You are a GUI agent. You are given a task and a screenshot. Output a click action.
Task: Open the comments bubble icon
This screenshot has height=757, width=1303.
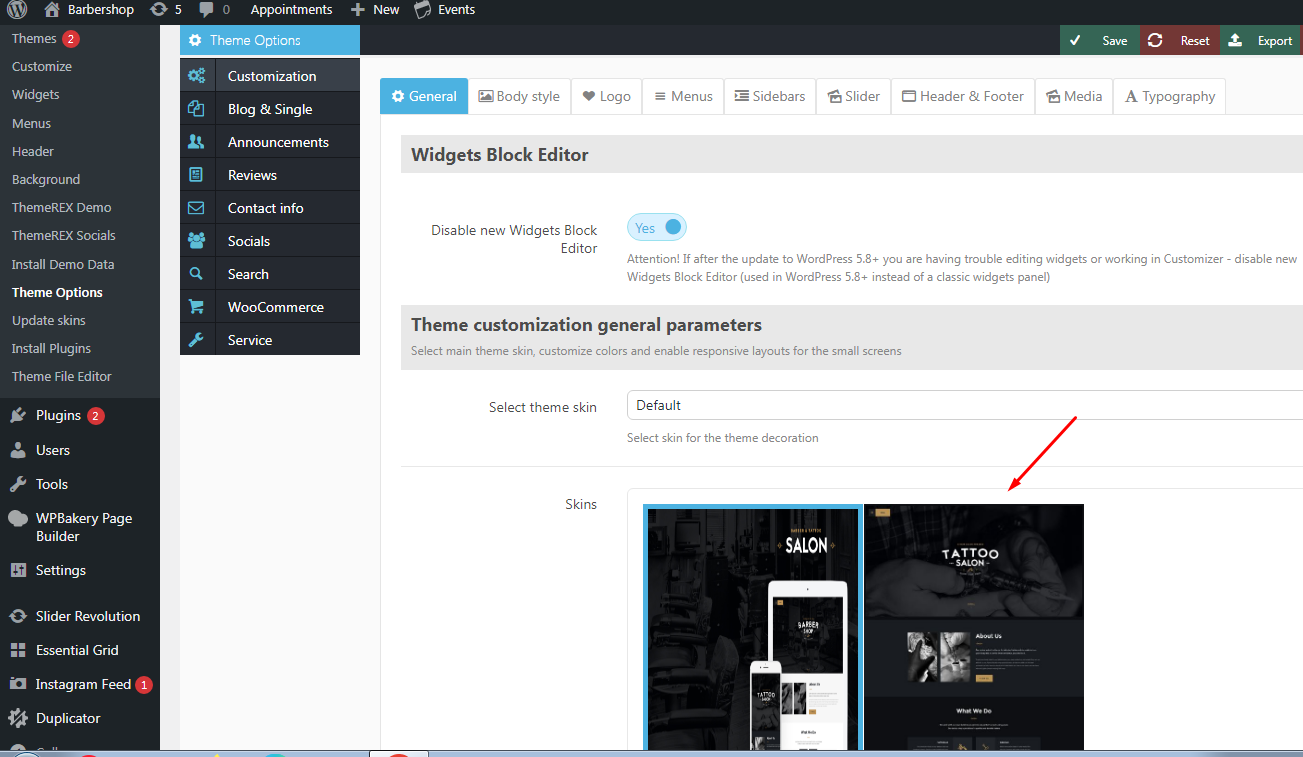tap(206, 10)
